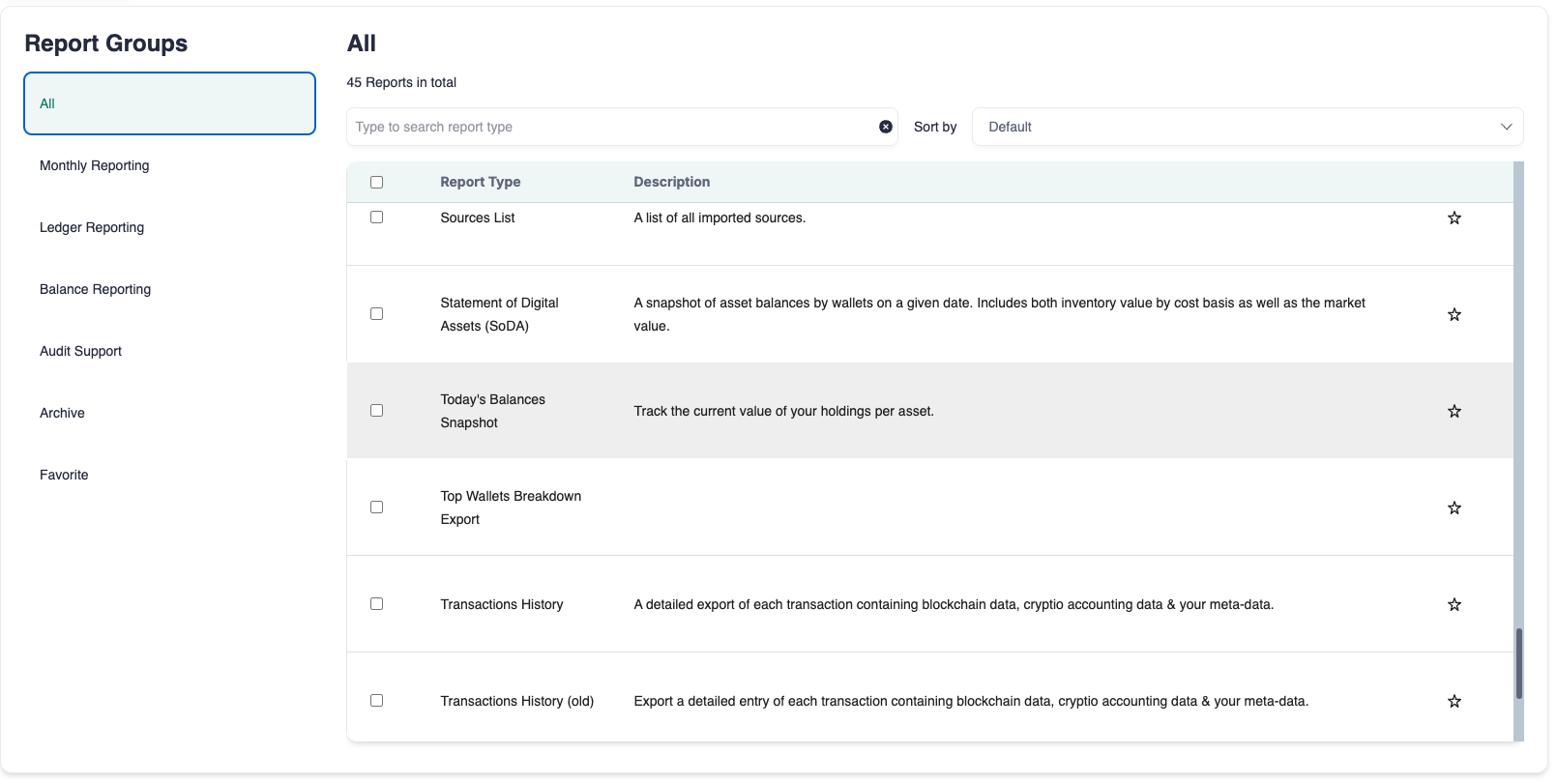Image resolution: width=1557 pixels, height=784 pixels.
Task: Open the Monthly Reporting group
Action: pyautogui.click(x=95, y=165)
